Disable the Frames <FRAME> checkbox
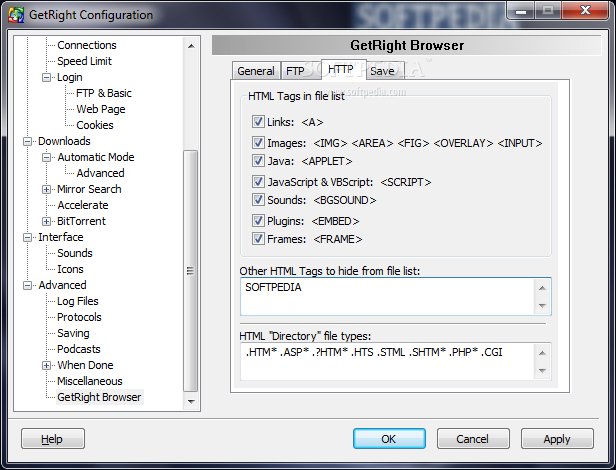The width and height of the screenshot is (616, 470). click(258, 239)
